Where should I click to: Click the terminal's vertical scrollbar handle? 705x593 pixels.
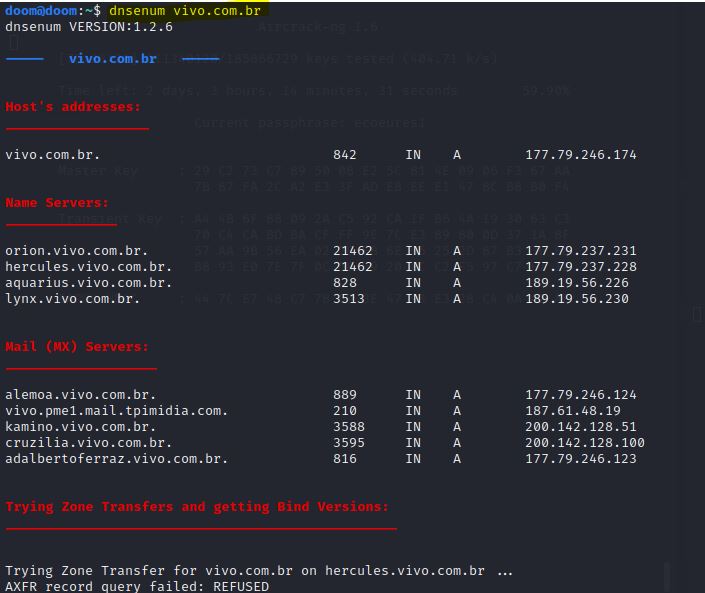[x=667, y=576]
